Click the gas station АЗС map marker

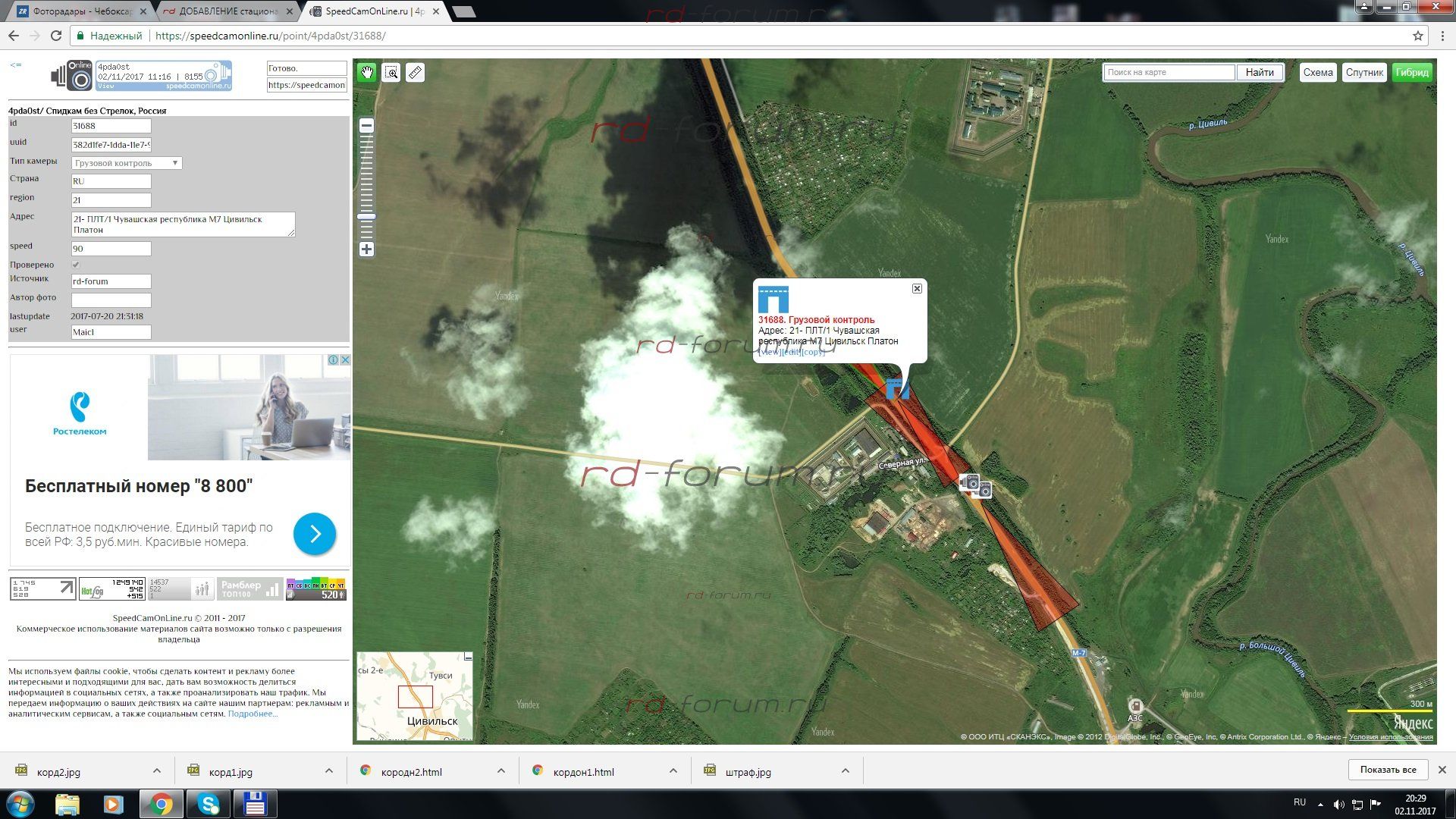coord(1135,707)
